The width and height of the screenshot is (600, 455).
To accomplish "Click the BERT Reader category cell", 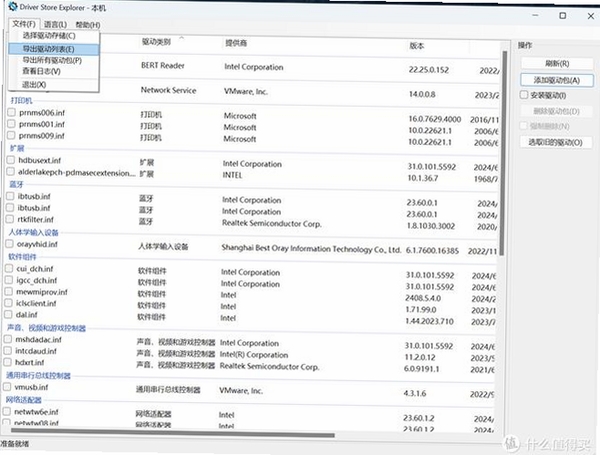I will [163, 65].
